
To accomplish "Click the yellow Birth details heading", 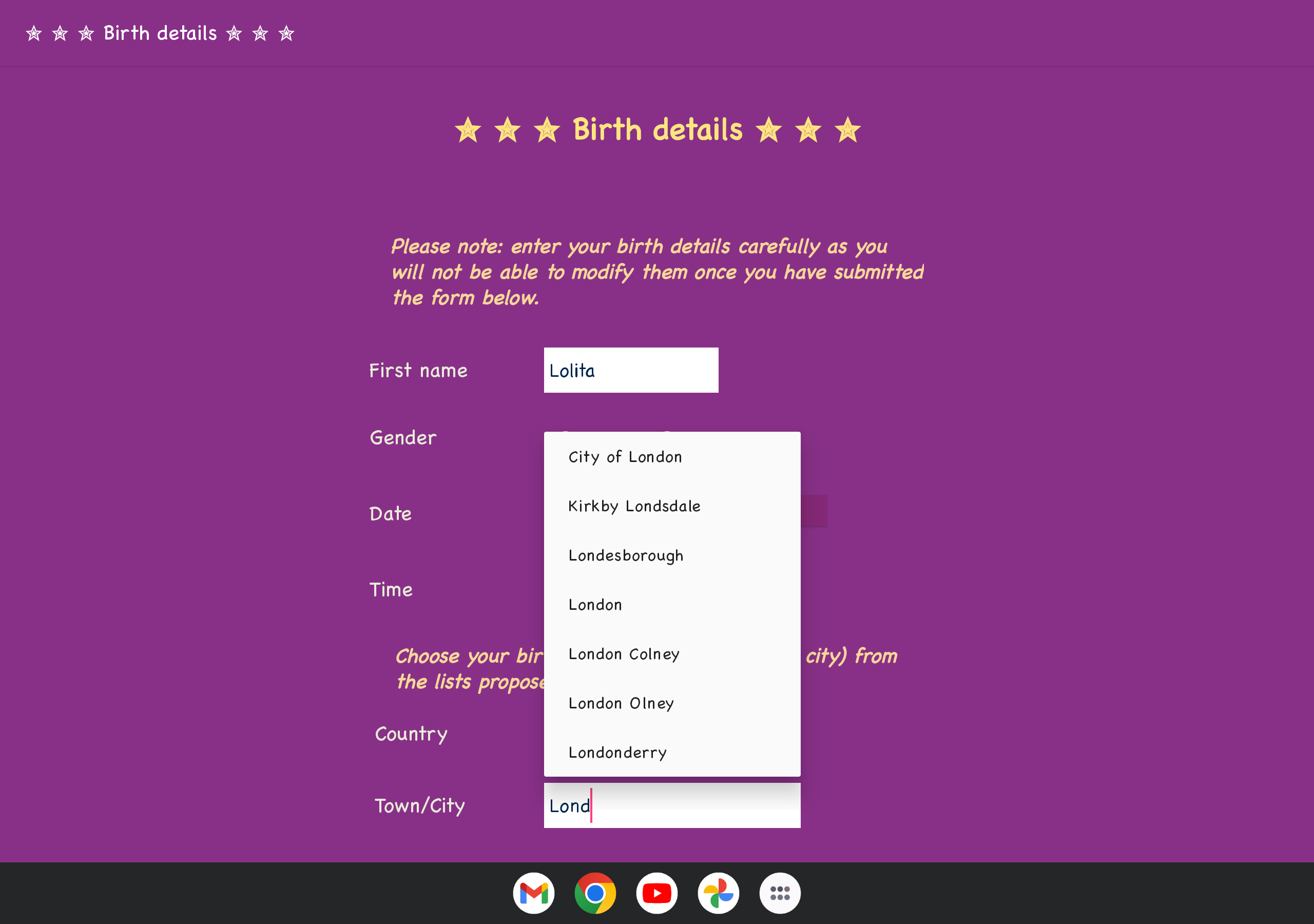I will pyautogui.click(x=657, y=129).
